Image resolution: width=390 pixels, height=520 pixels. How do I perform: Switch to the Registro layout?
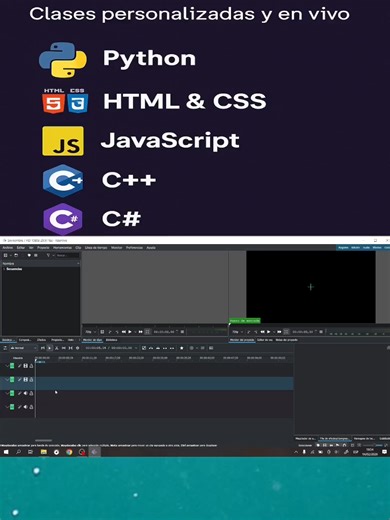pyautogui.click(x=343, y=248)
